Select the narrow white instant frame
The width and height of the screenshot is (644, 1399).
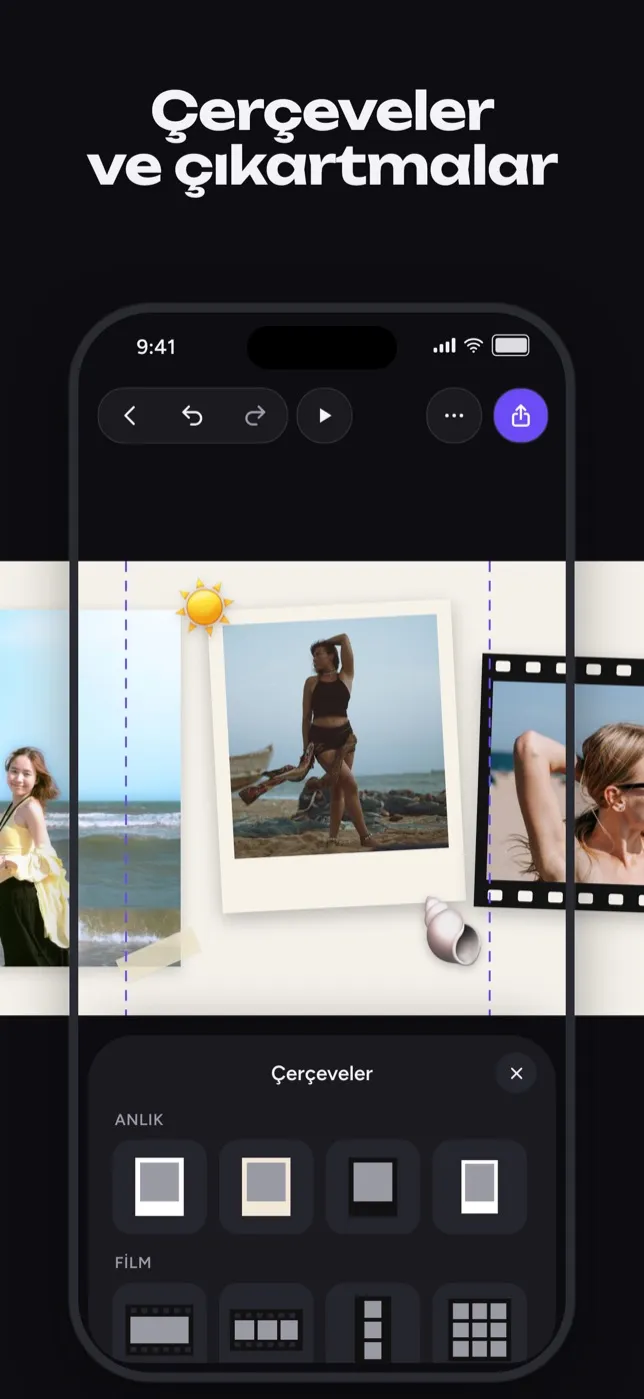tap(480, 1186)
